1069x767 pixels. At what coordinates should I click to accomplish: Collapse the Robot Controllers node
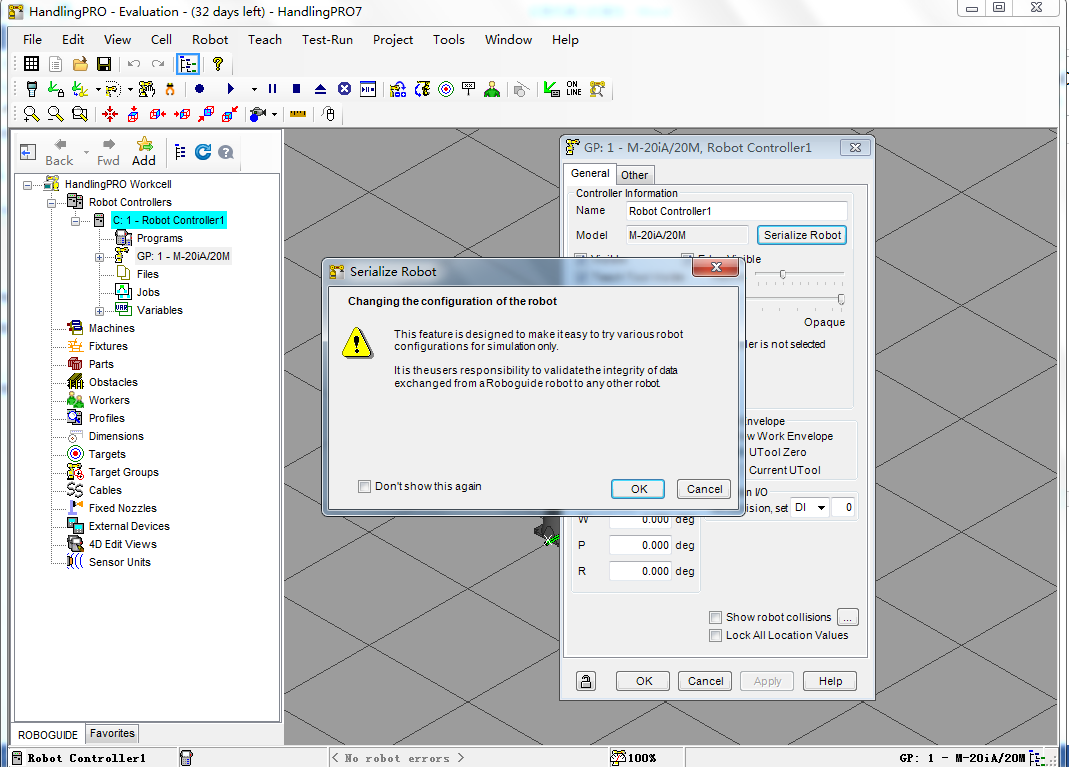pos(51,202)
